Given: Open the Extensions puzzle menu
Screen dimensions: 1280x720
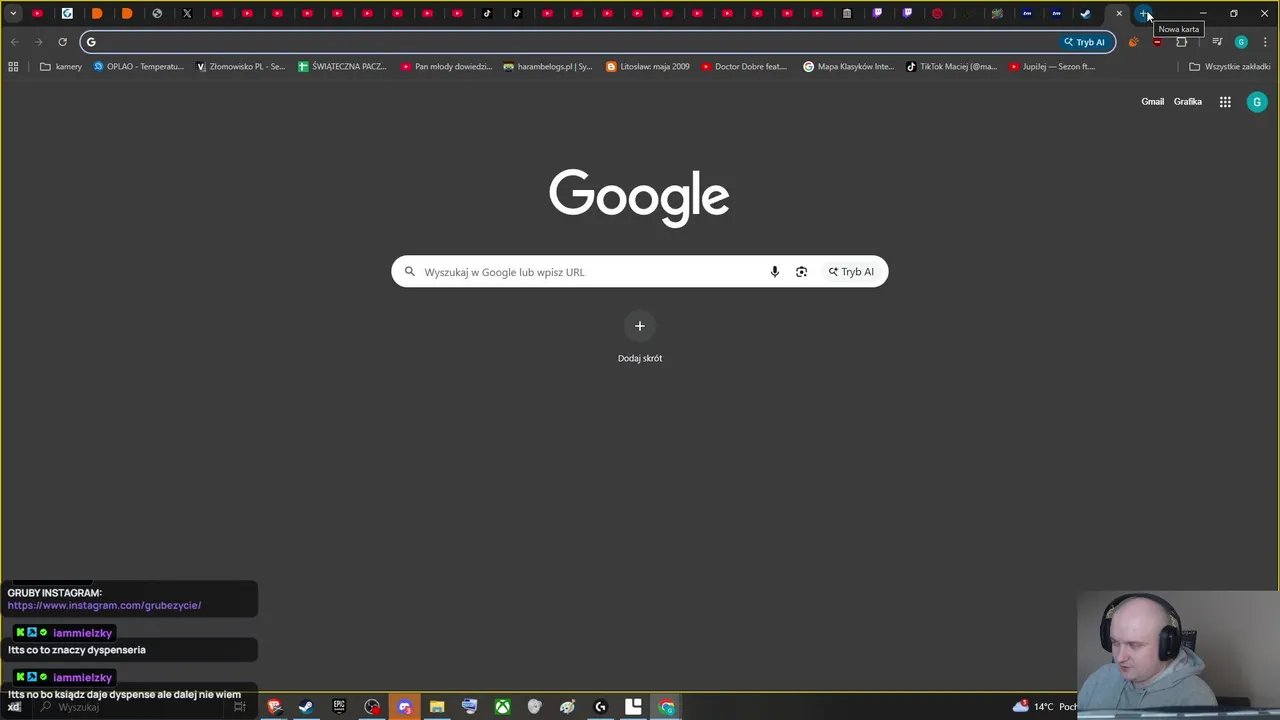Looking at the screenshot, I should [x=1182, y=42].
